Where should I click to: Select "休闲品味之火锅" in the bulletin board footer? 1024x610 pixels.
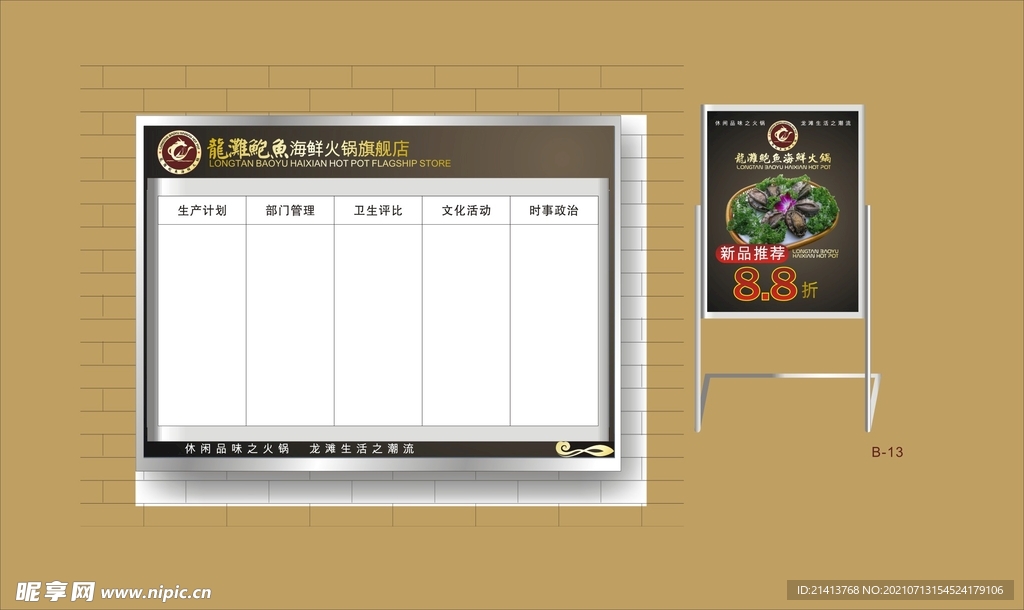pos(237,449)
